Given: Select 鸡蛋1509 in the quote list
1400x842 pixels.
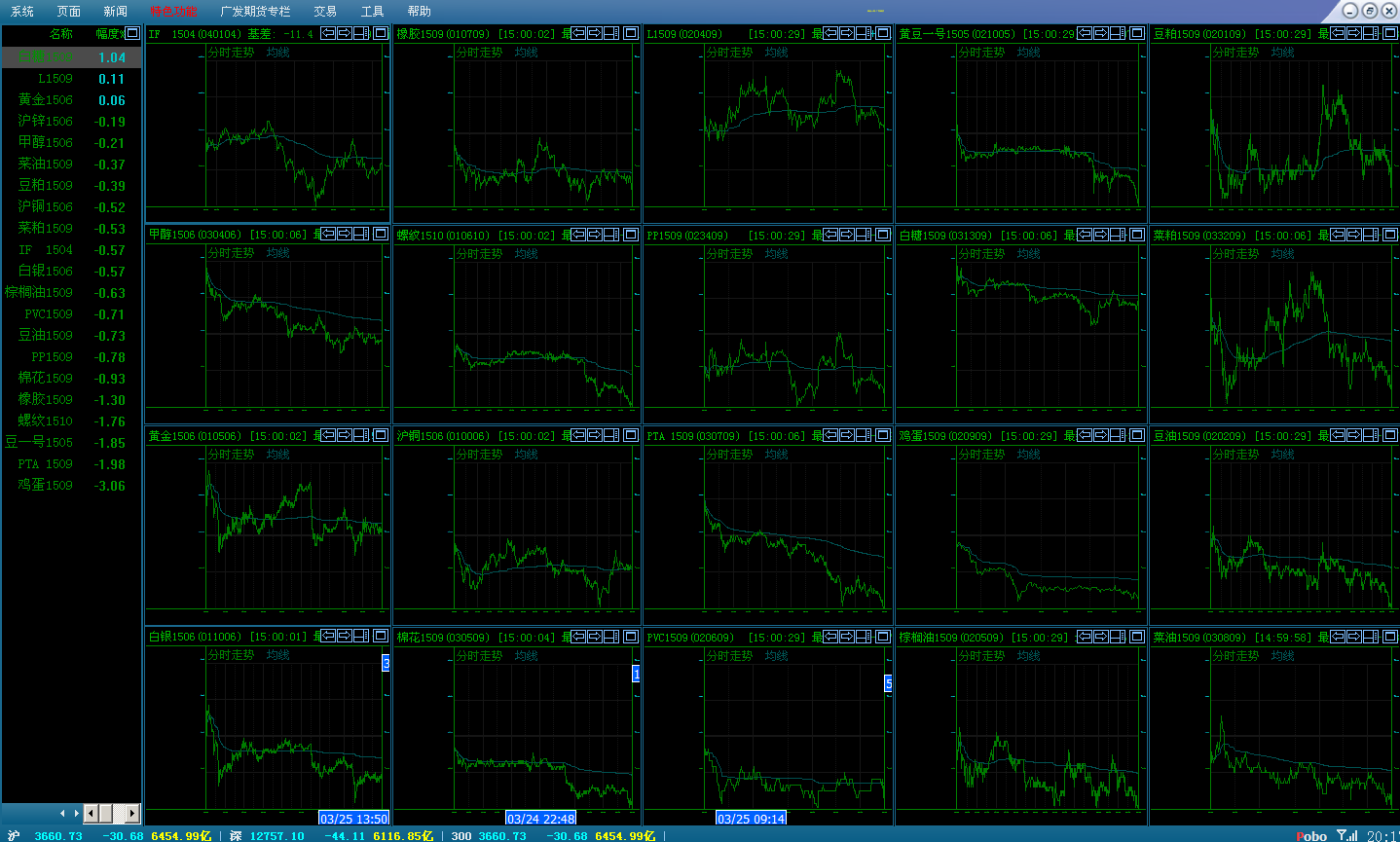Looking at the screenshot, I should click(x=45, y=485).
